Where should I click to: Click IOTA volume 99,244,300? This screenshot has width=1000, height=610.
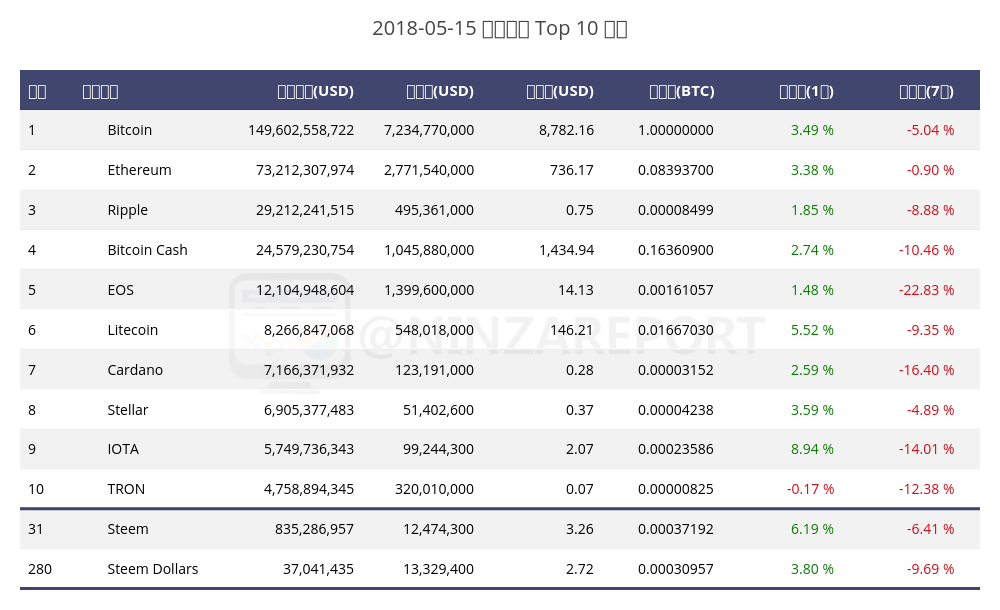click(438, 449)
